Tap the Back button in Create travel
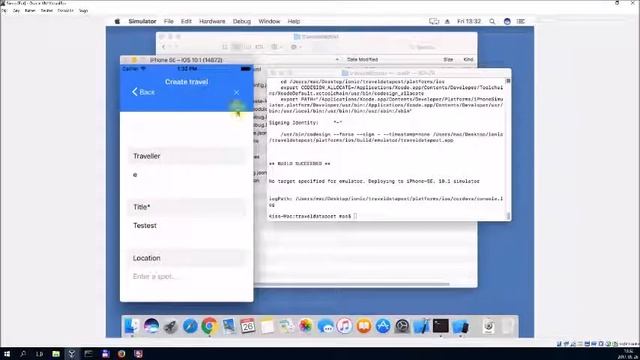640x360 pixels. coord(143,92)
